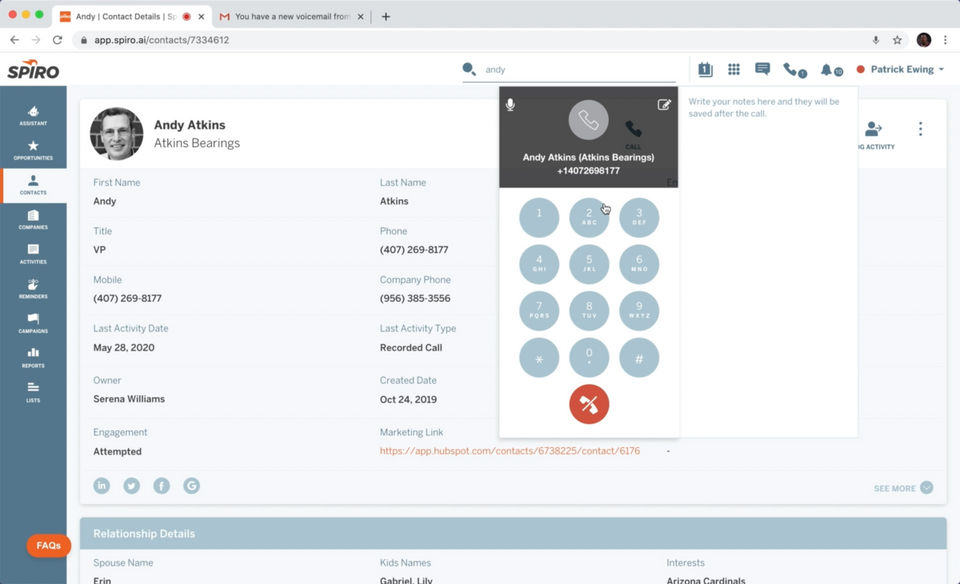Go back in browser history
Screen dimensions: 960x584
click(x=15, y=40)
